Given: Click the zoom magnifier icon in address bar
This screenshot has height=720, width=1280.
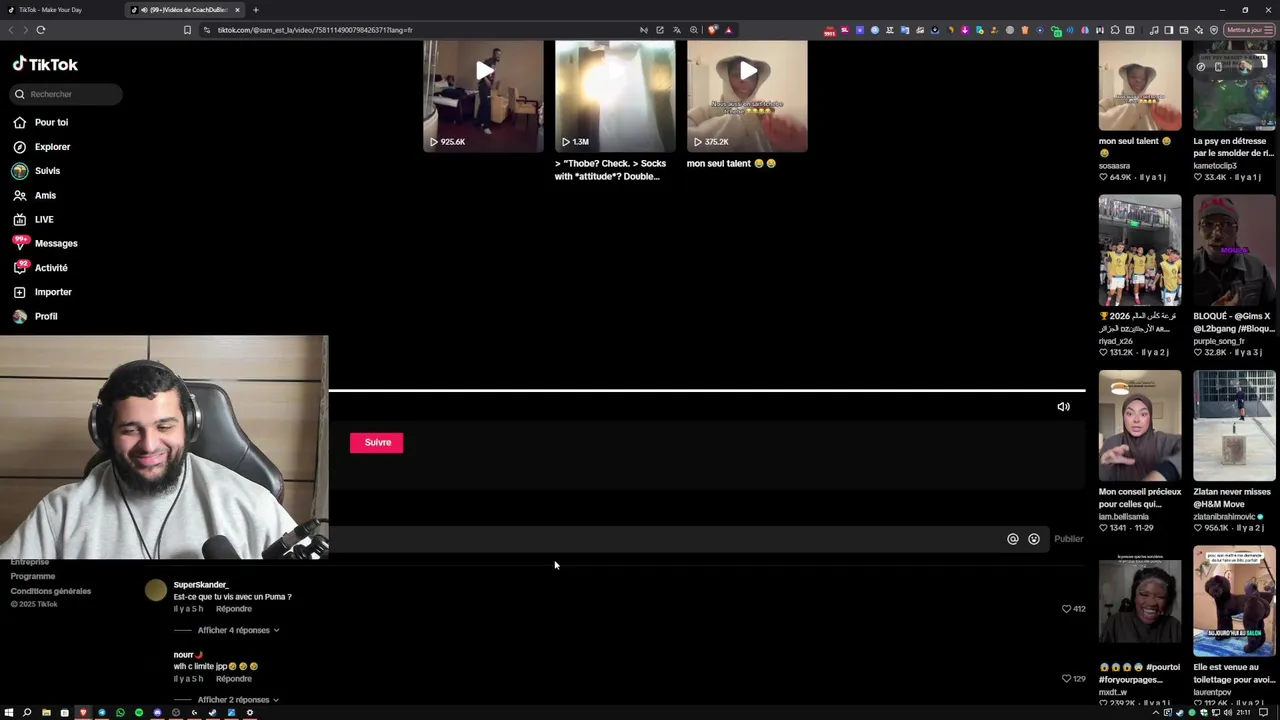Looking at the screenshot, I should [693, 30].
